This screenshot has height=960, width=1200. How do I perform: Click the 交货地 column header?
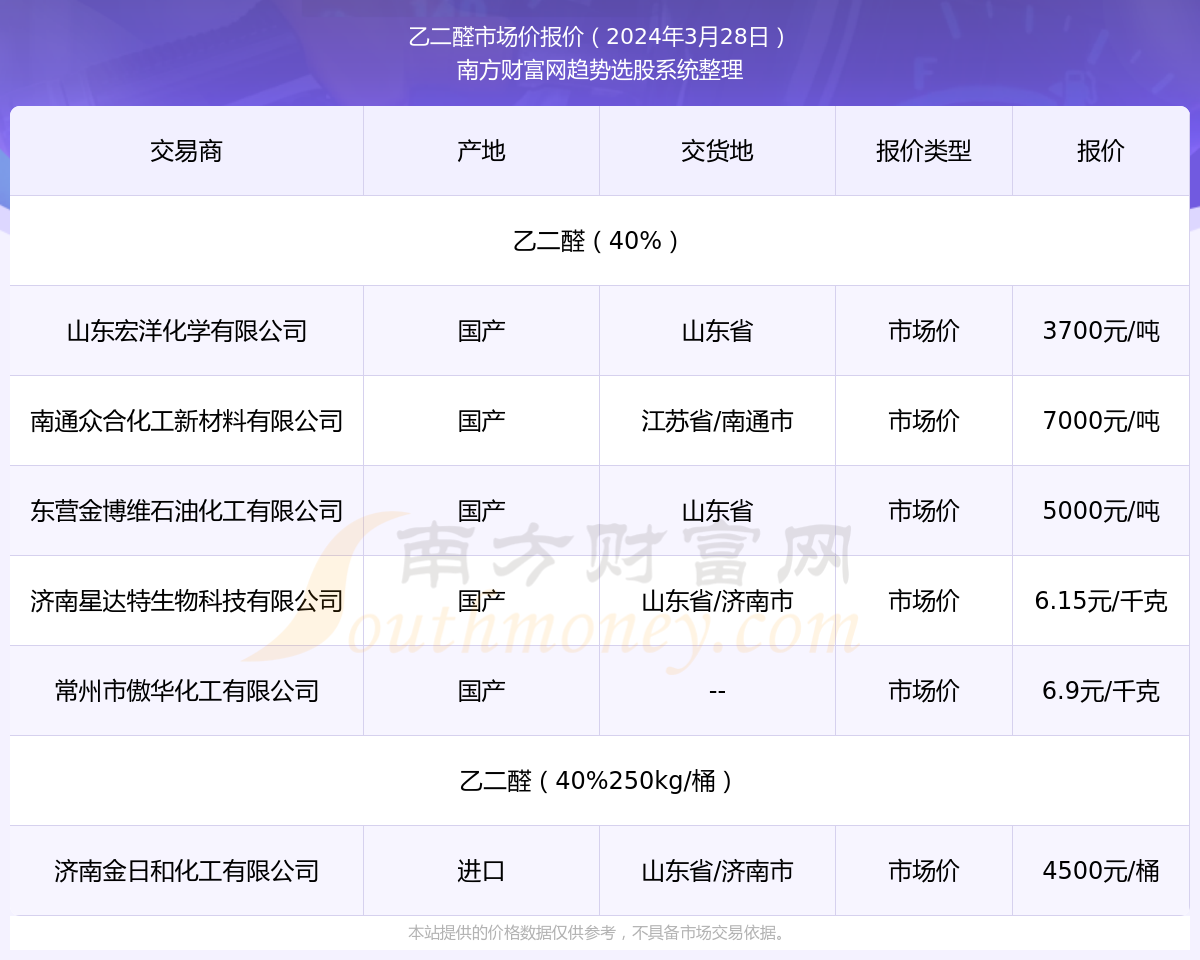point(717,151)
